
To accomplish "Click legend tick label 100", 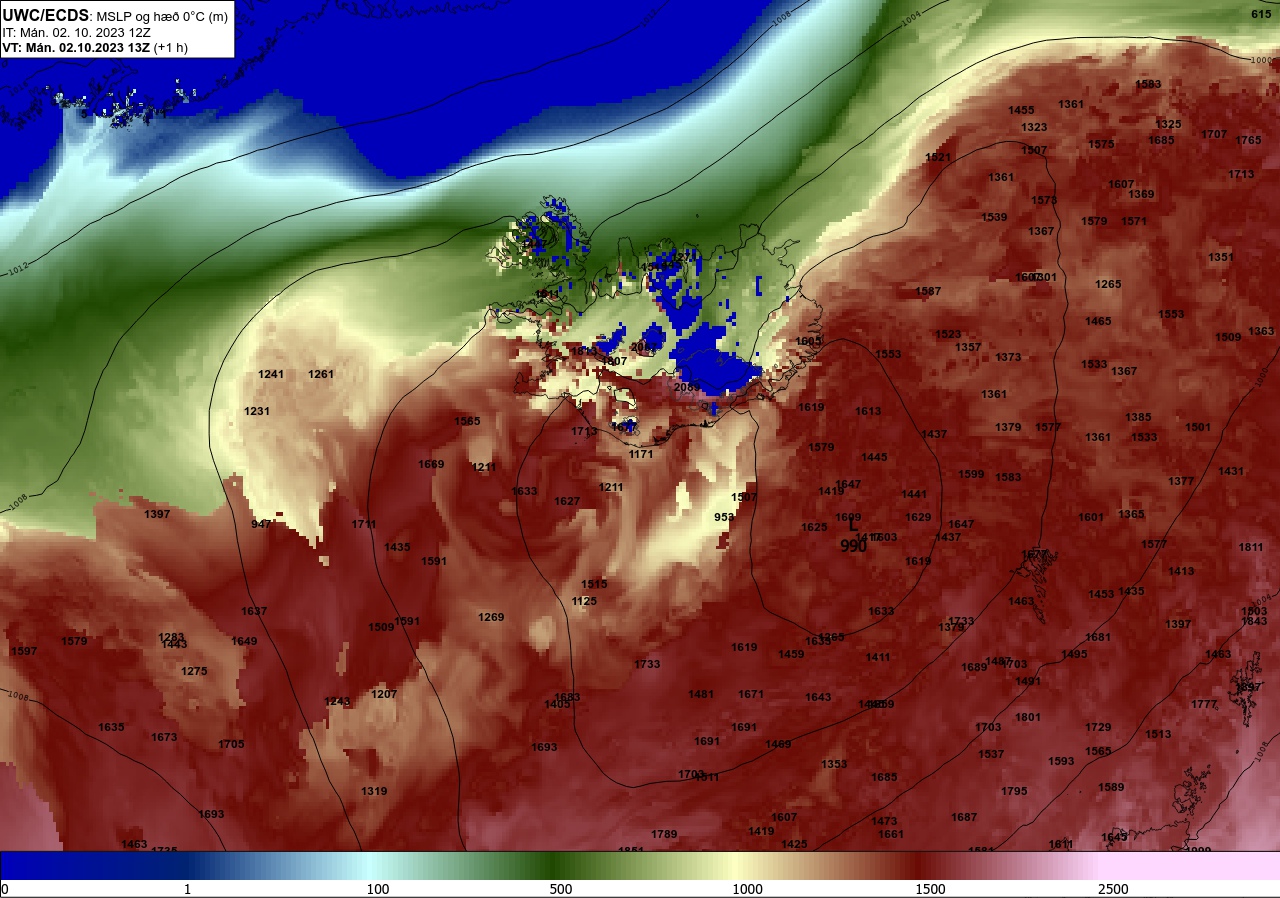I will (377, 890).
